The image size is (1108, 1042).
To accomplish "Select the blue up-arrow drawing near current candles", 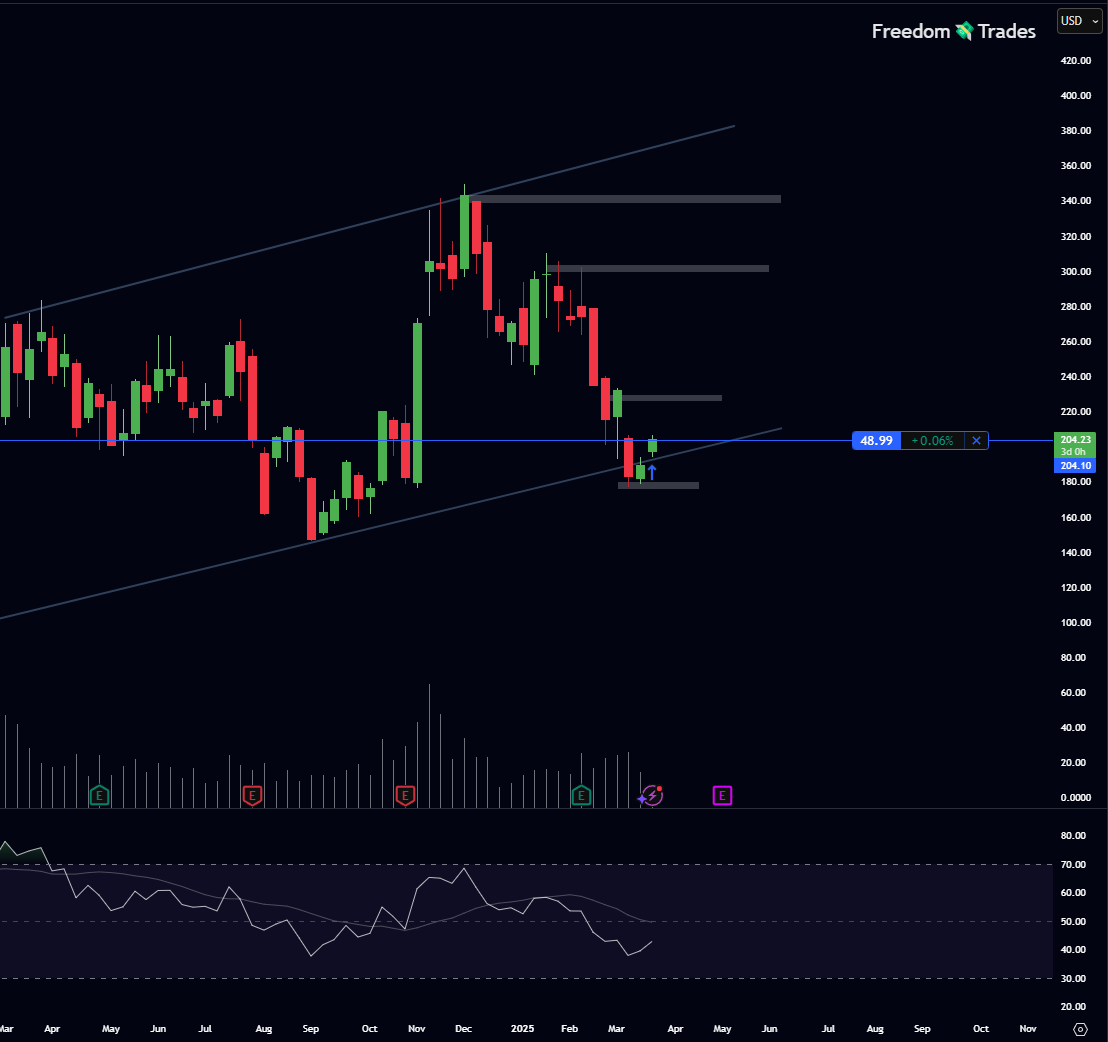I will (x=652, y=472).
